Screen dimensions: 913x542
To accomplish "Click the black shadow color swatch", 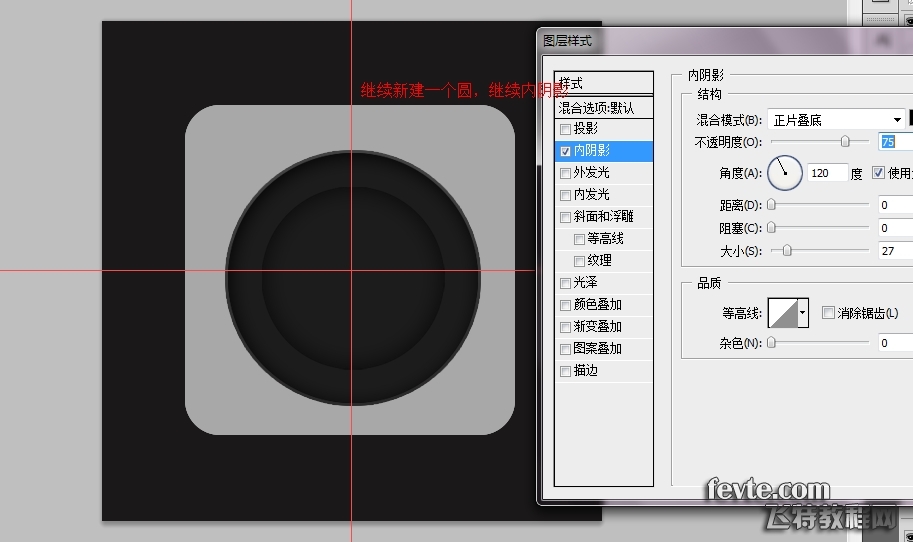I will (911, 119).
